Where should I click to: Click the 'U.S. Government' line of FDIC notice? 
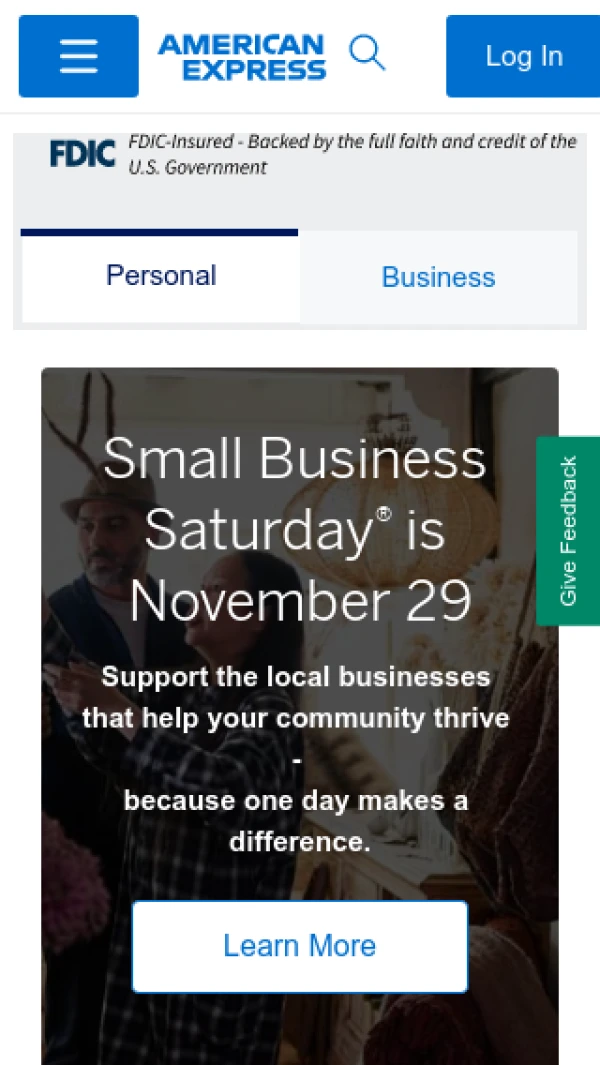(197, 168)
